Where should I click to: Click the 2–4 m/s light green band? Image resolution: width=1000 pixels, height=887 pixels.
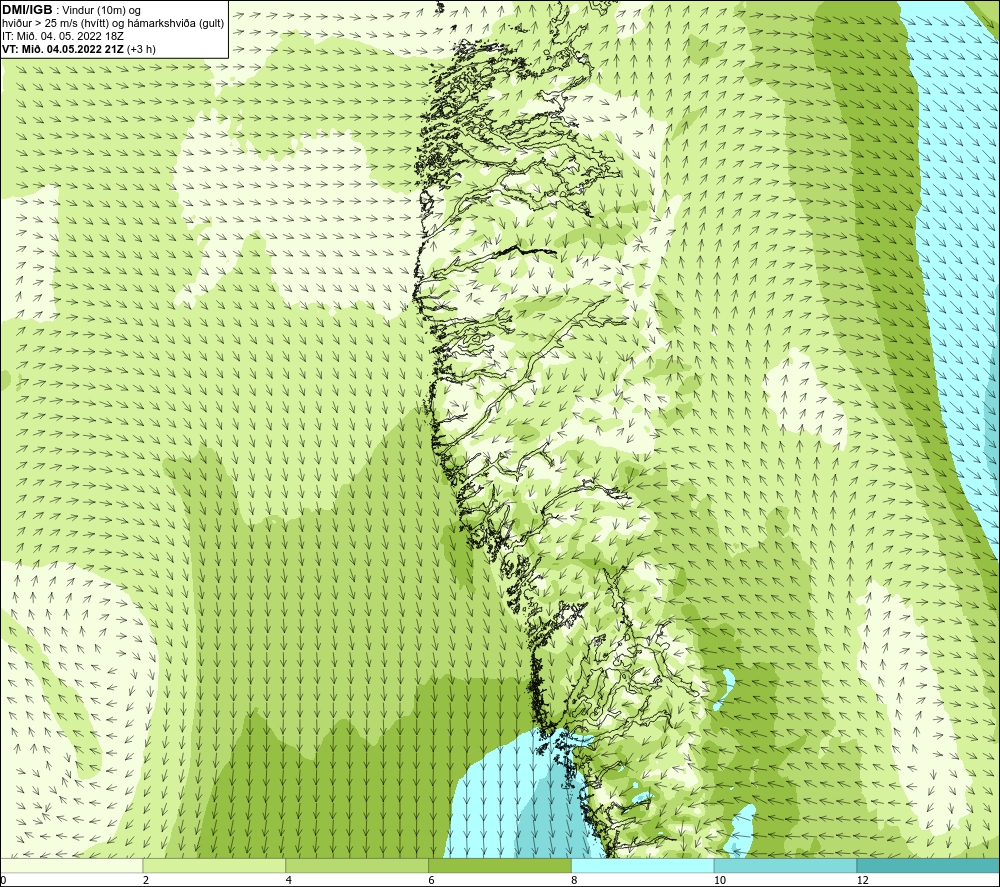click(x=214, y=865)
